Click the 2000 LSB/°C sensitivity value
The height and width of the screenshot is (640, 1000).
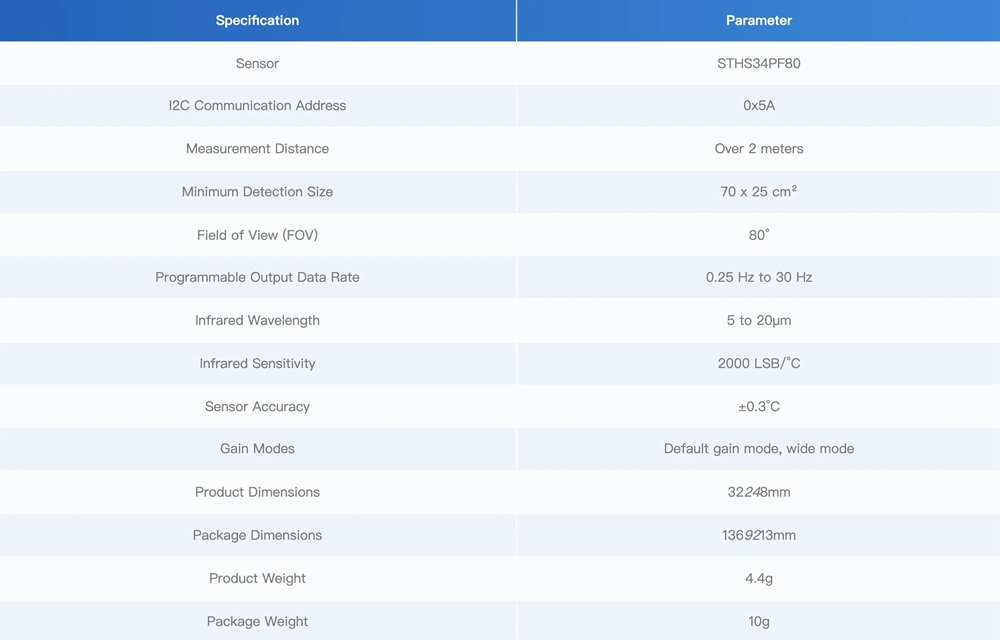coord(758,364)
